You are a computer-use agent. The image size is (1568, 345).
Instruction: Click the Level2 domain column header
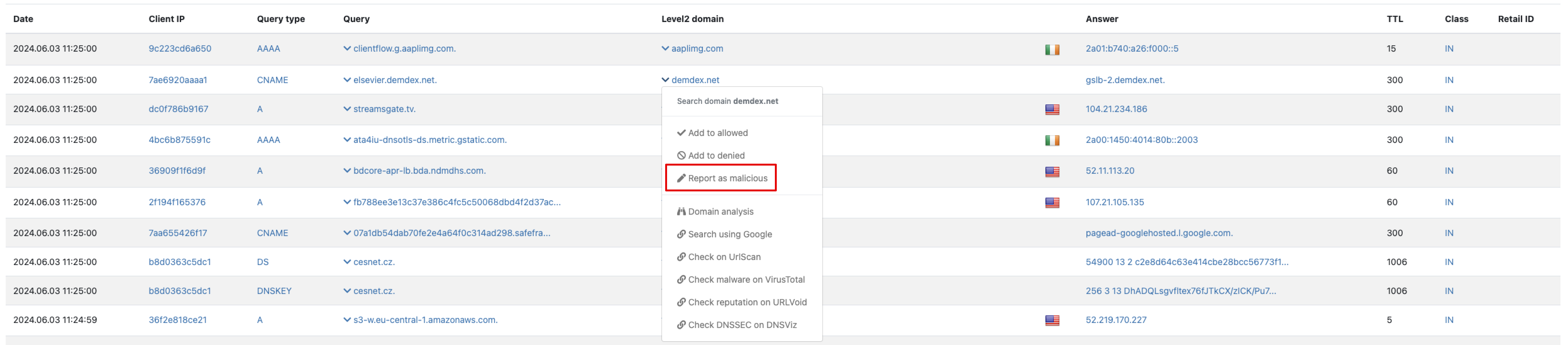point(692,19)
